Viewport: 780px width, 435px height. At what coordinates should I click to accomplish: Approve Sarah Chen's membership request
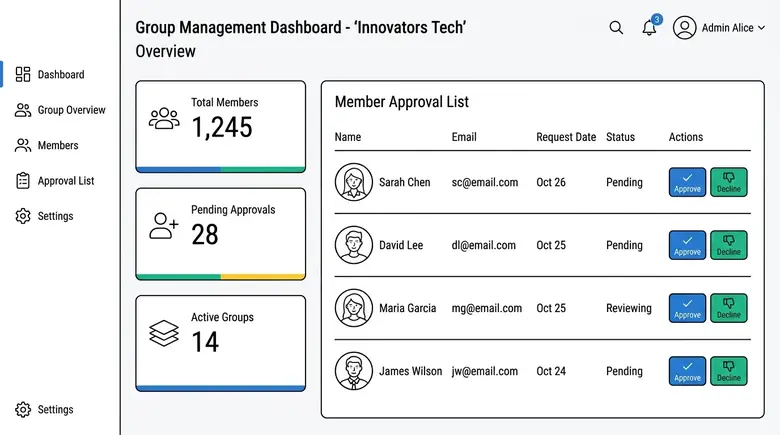[687, 182]
